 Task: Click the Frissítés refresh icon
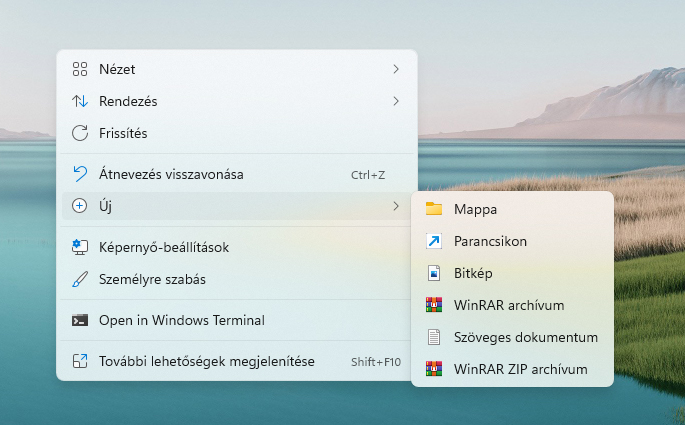coord(81,133)
